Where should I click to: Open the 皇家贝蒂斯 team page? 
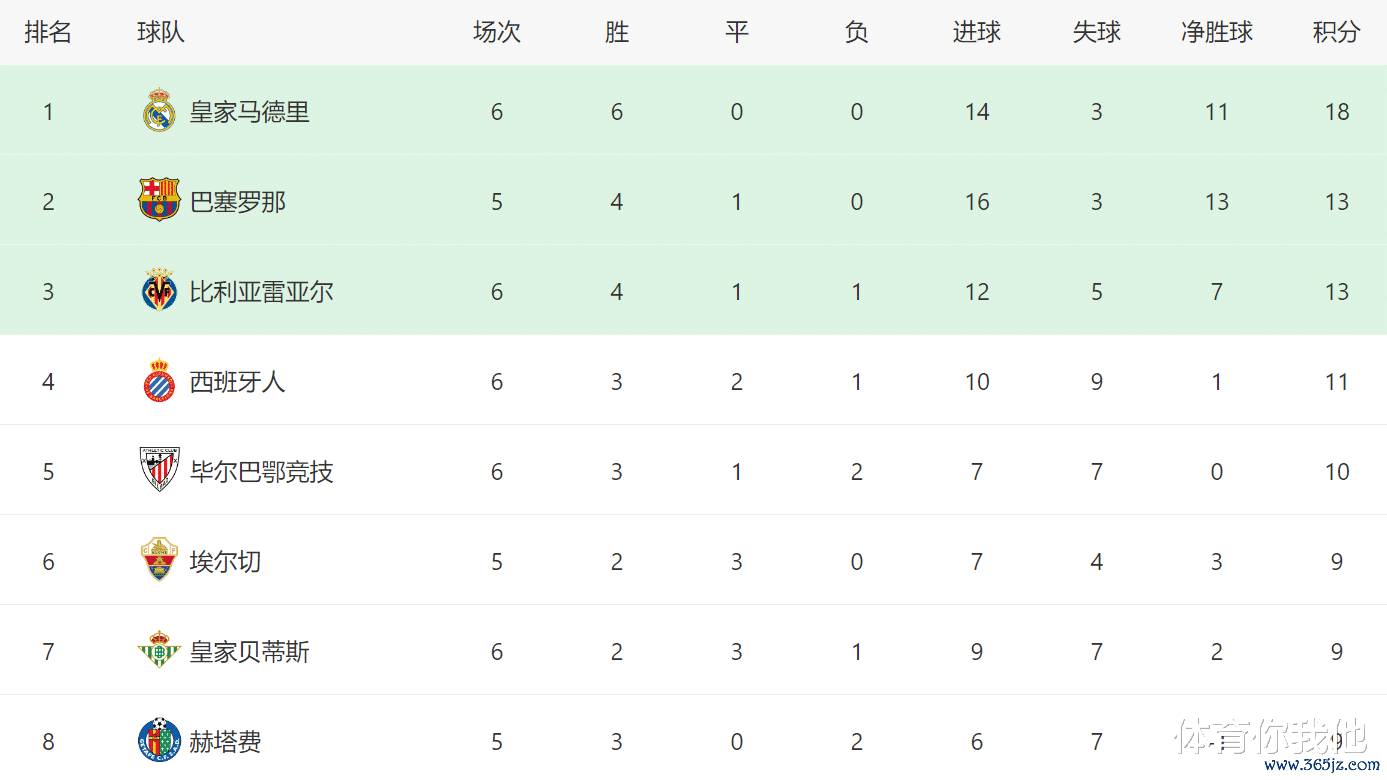250,652
